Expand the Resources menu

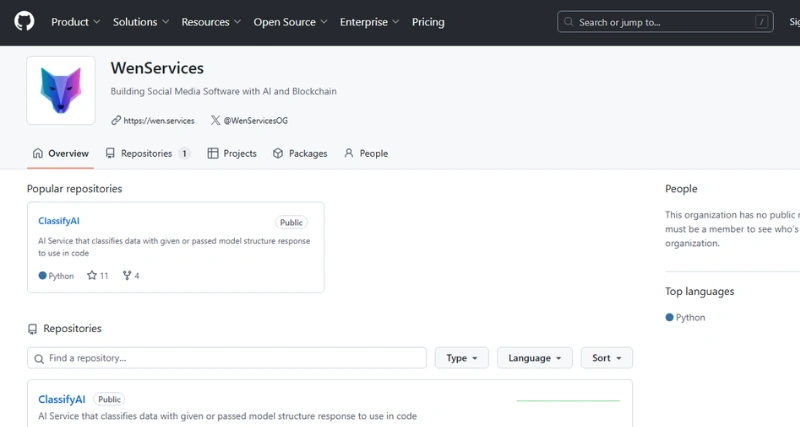coord(211,22)
